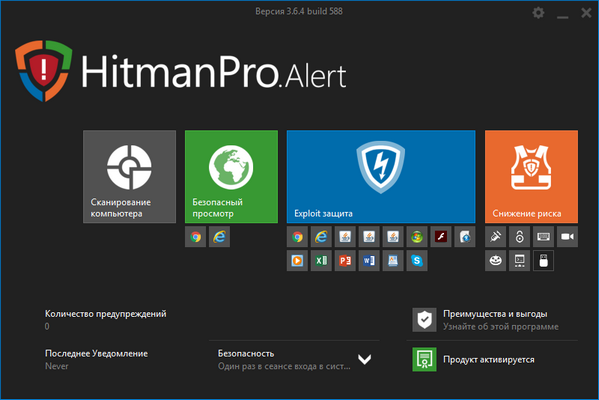Click the pumpkin face icon

click(495, 261)
